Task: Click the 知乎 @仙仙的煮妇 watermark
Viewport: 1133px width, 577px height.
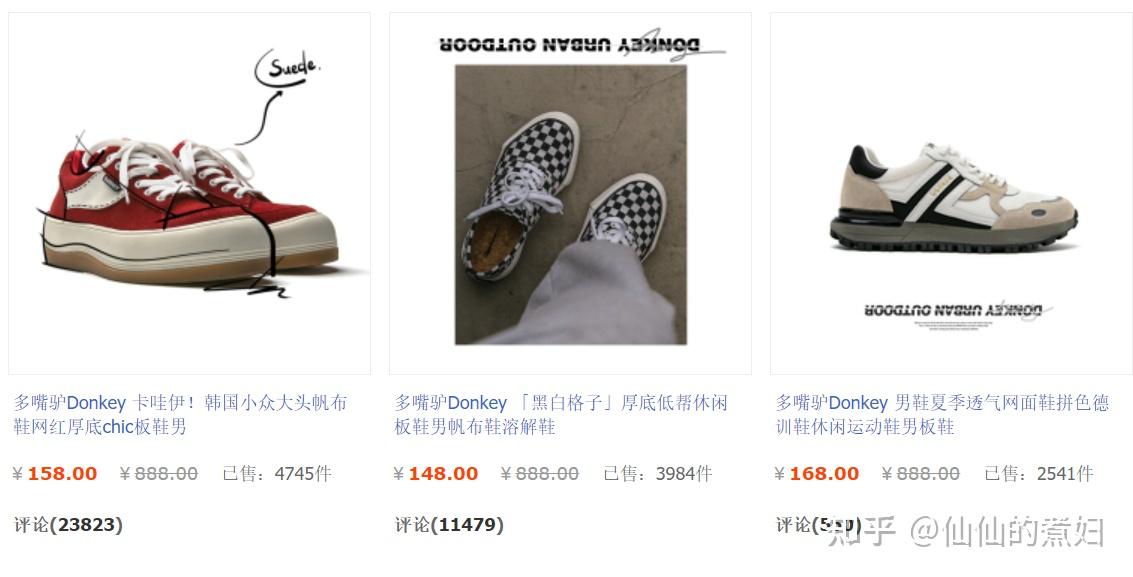Action: pos(966,532)
